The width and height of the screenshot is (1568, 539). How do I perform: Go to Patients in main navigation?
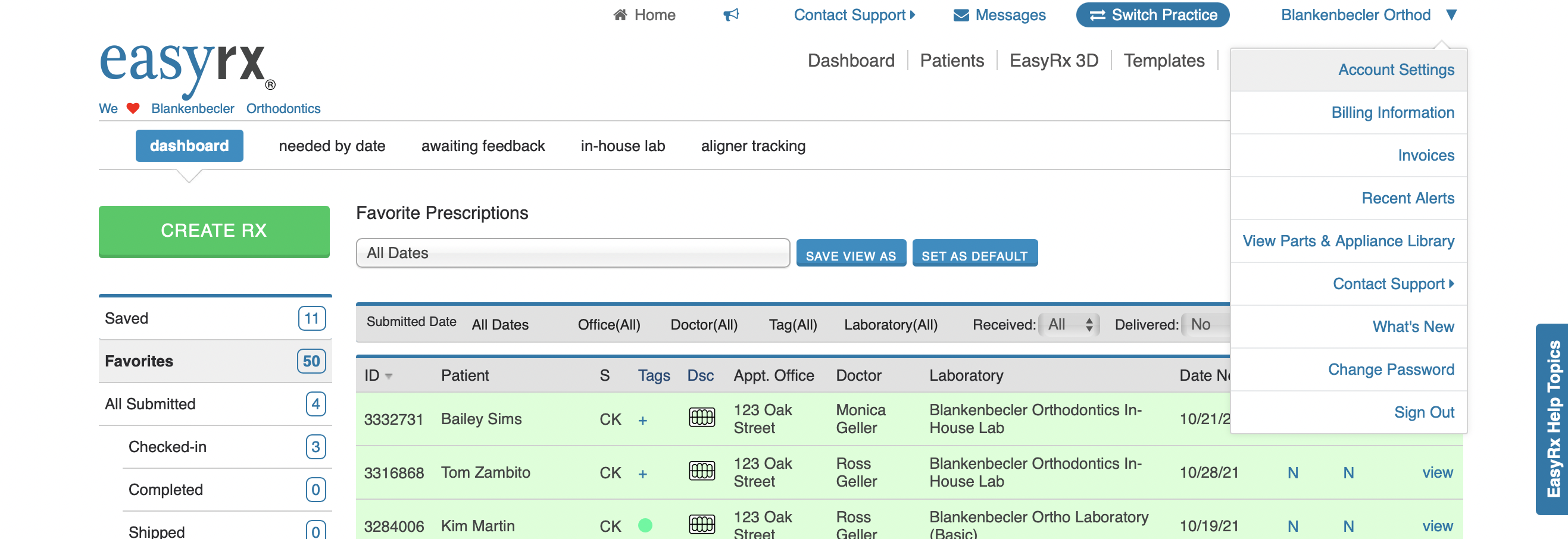951,60
